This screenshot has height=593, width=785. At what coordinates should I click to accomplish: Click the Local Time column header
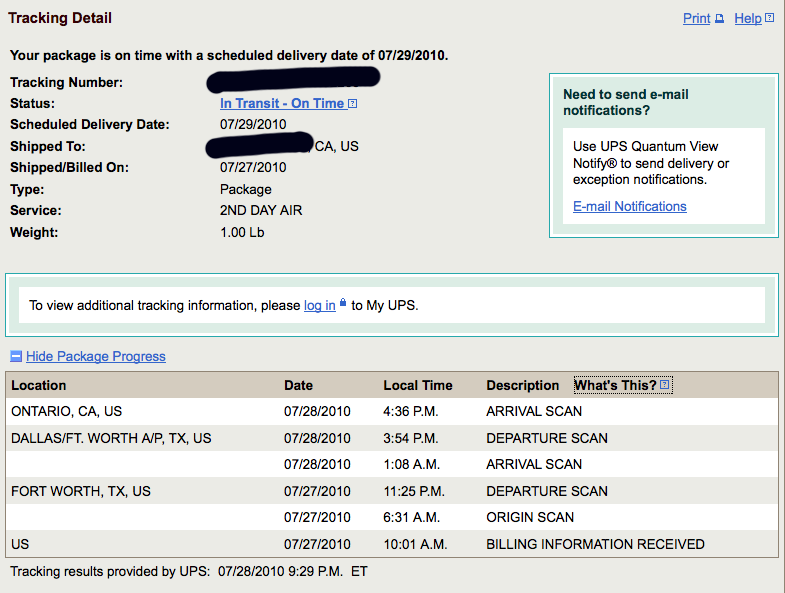pyautogui.click(x=417, y=385)
